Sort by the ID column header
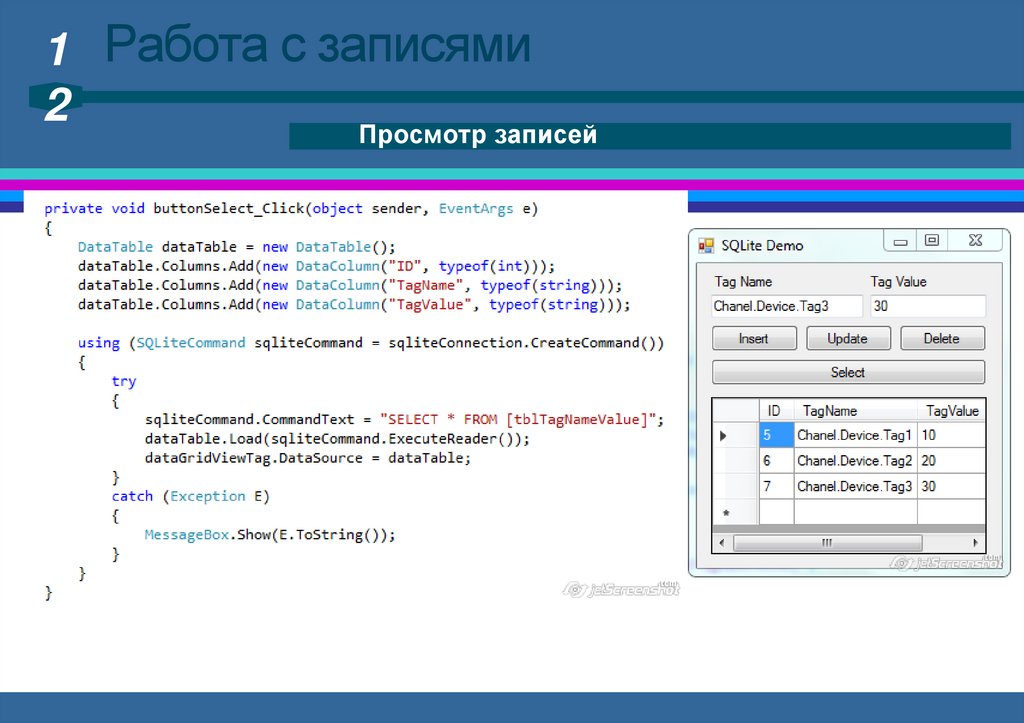Viewport: 1024px width, 723px height. pos(775,411)
